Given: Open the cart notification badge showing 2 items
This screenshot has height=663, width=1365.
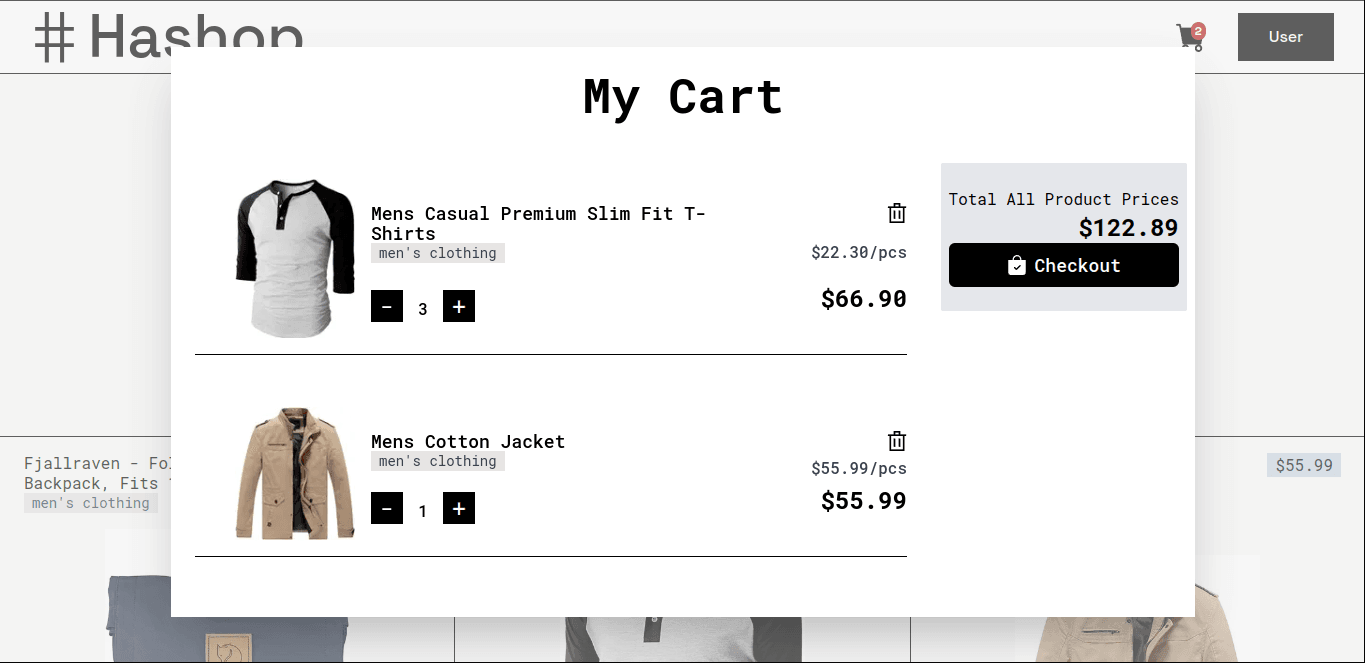Looking at the screenshot, I should 1197,29.
